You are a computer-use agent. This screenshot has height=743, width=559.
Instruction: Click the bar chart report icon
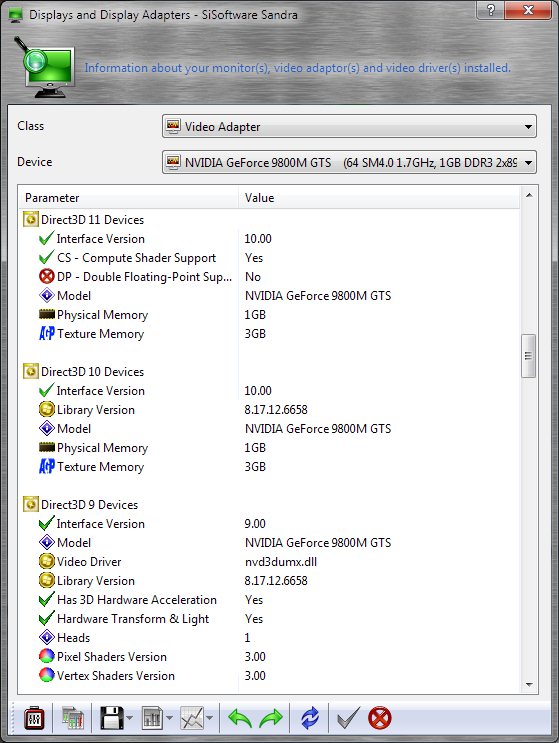click(x=152, y=718)
